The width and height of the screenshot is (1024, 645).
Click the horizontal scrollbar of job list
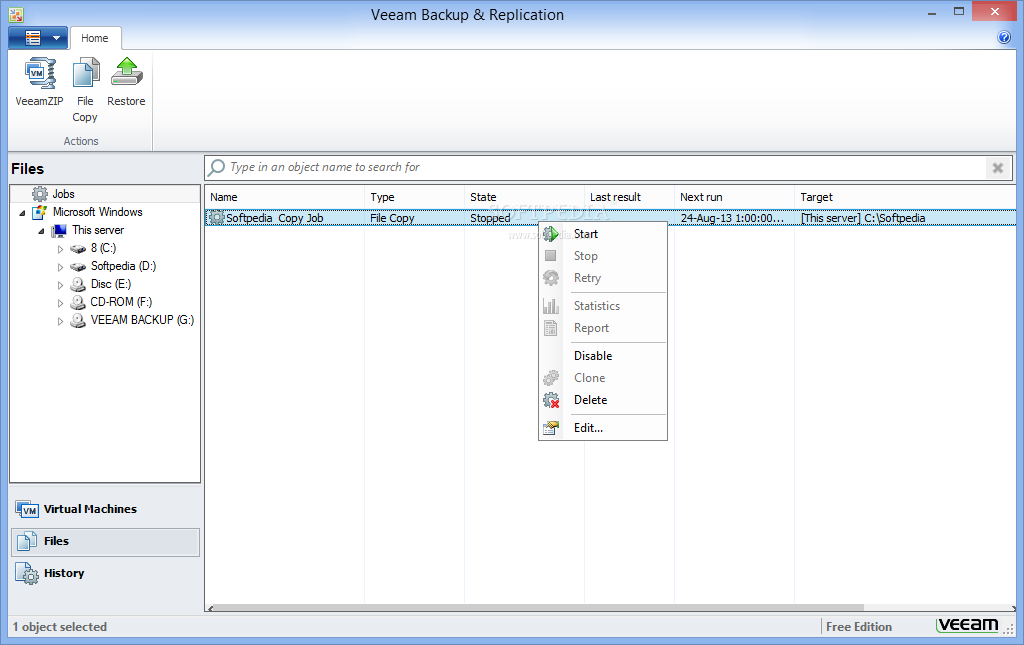[x=537, y=608]
